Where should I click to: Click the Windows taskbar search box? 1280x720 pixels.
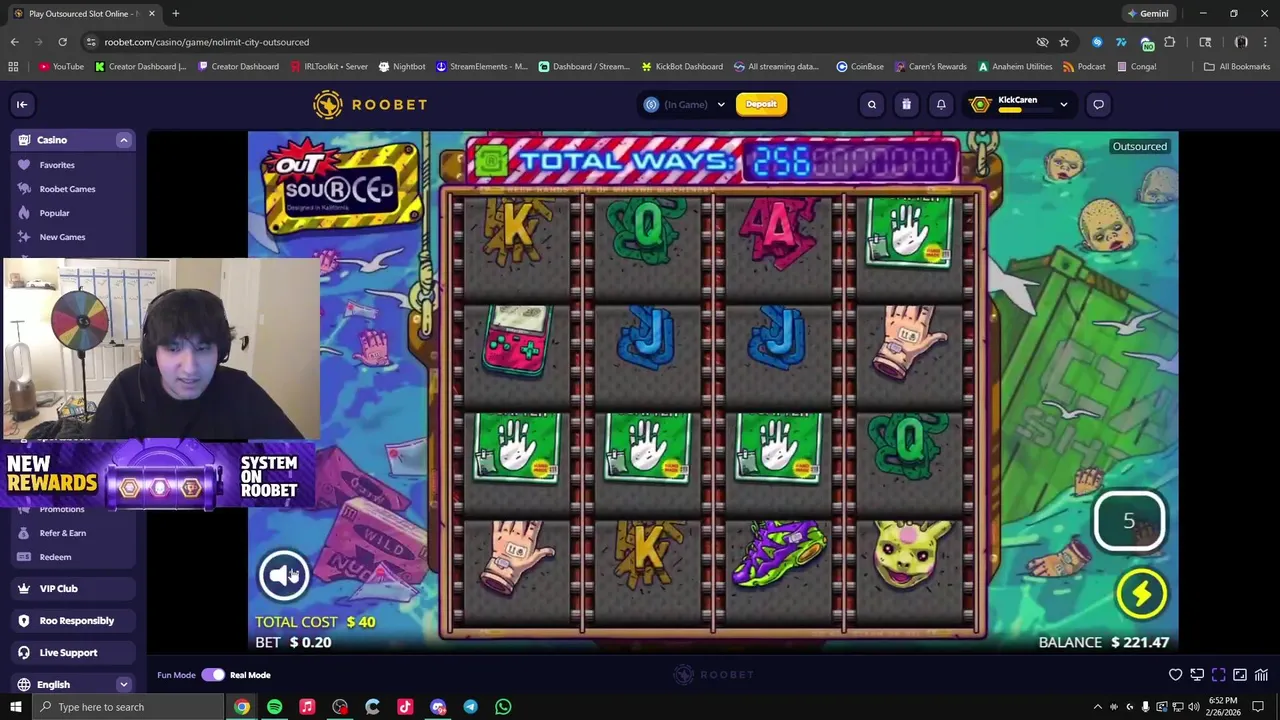(127, 707)
